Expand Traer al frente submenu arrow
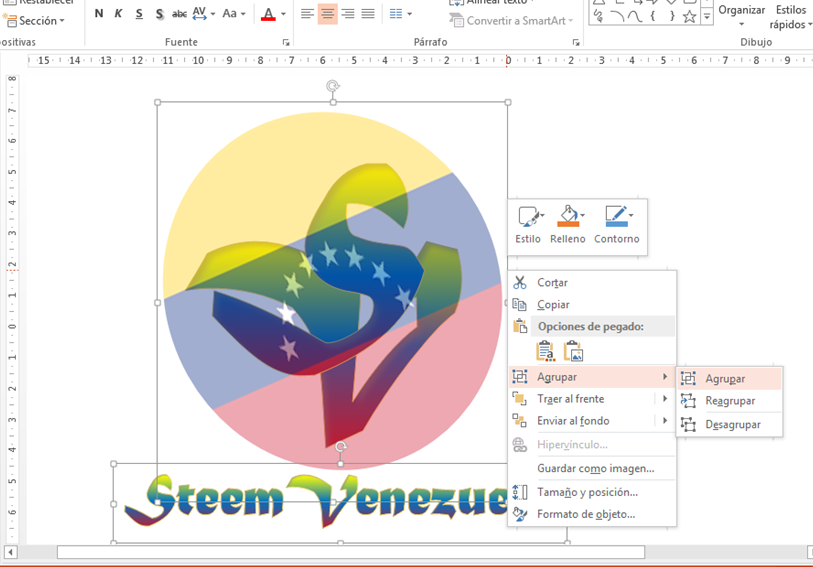 tap(665, 399)
